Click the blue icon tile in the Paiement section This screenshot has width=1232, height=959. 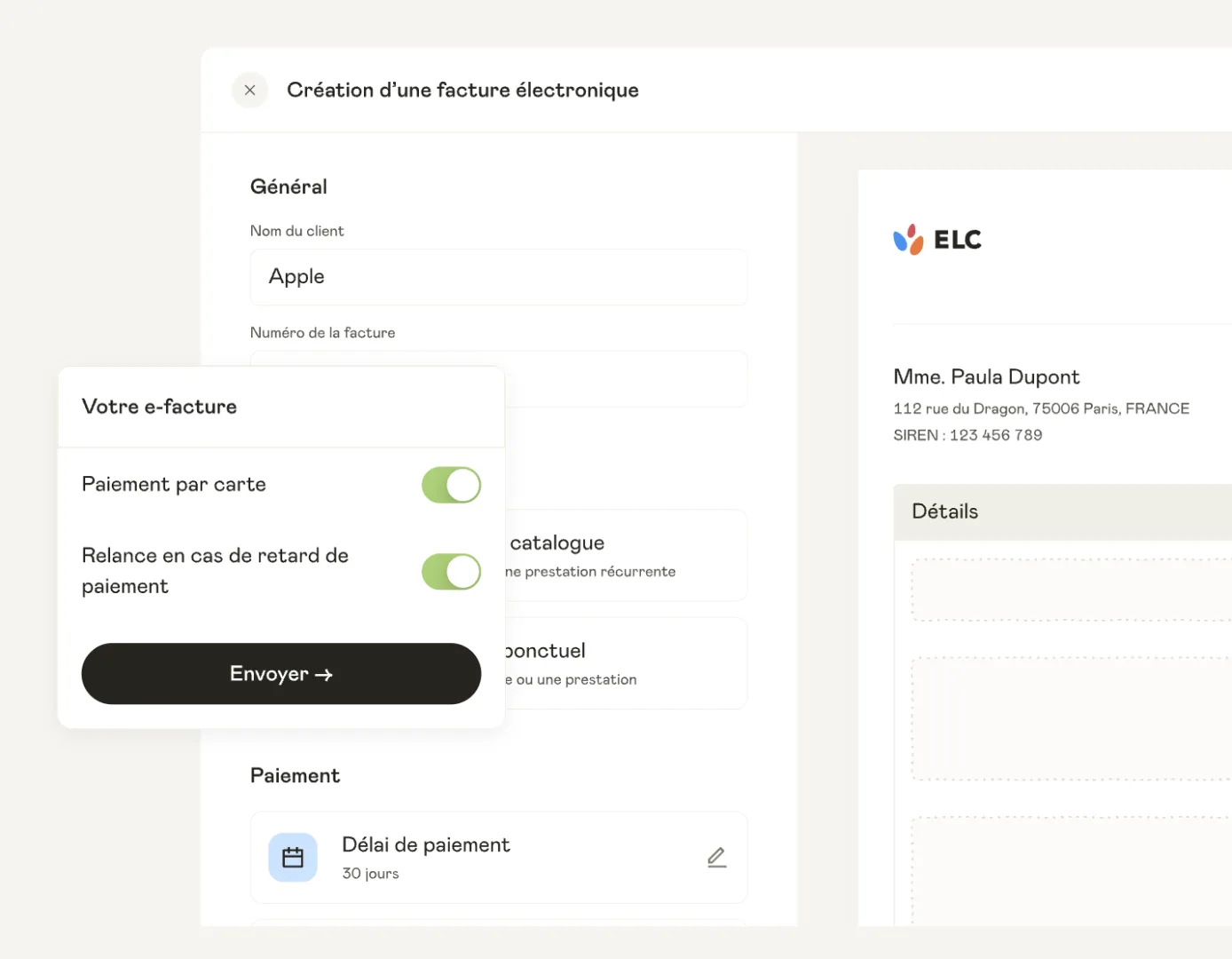tap(292, 857)
